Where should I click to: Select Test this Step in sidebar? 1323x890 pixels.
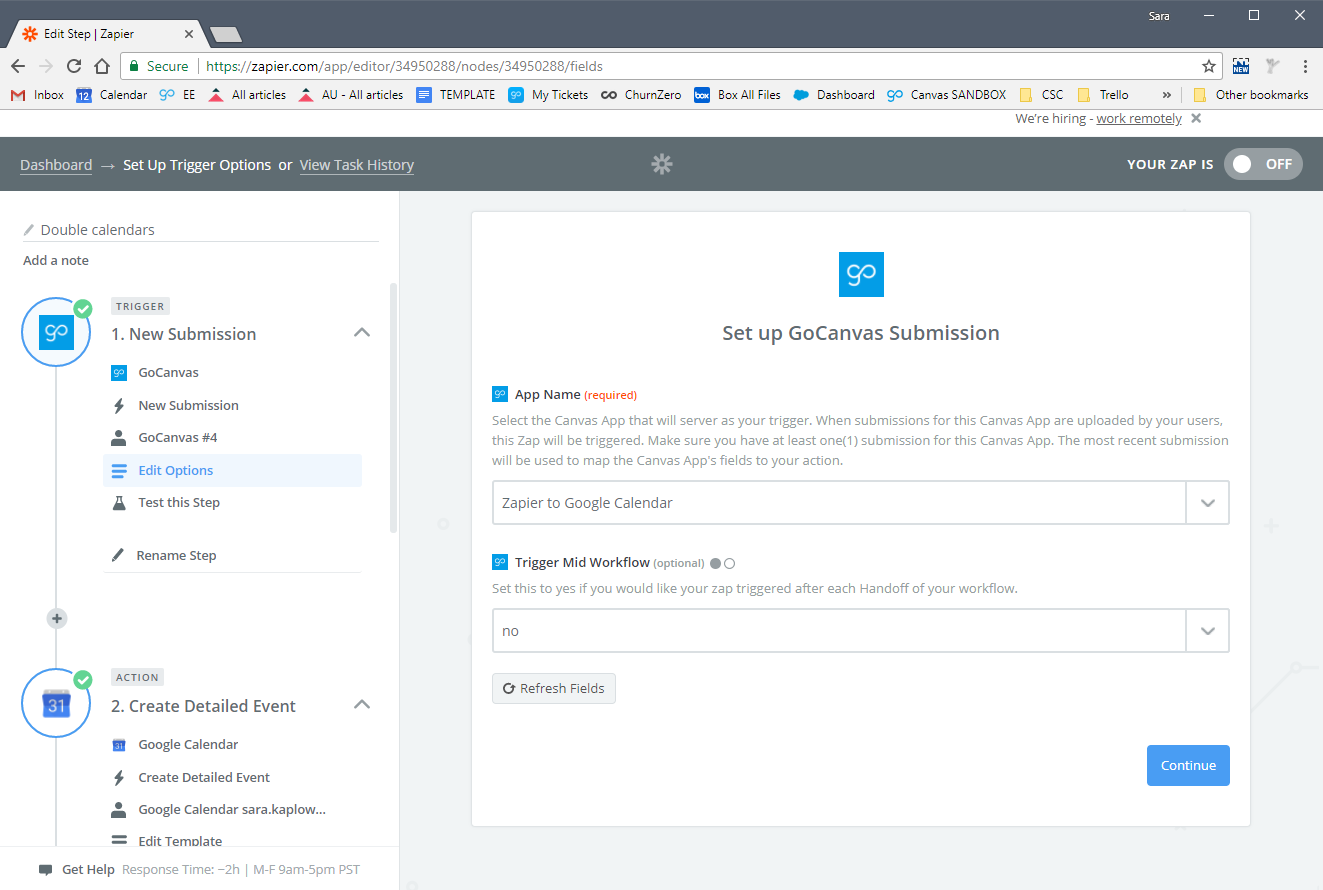179,503
